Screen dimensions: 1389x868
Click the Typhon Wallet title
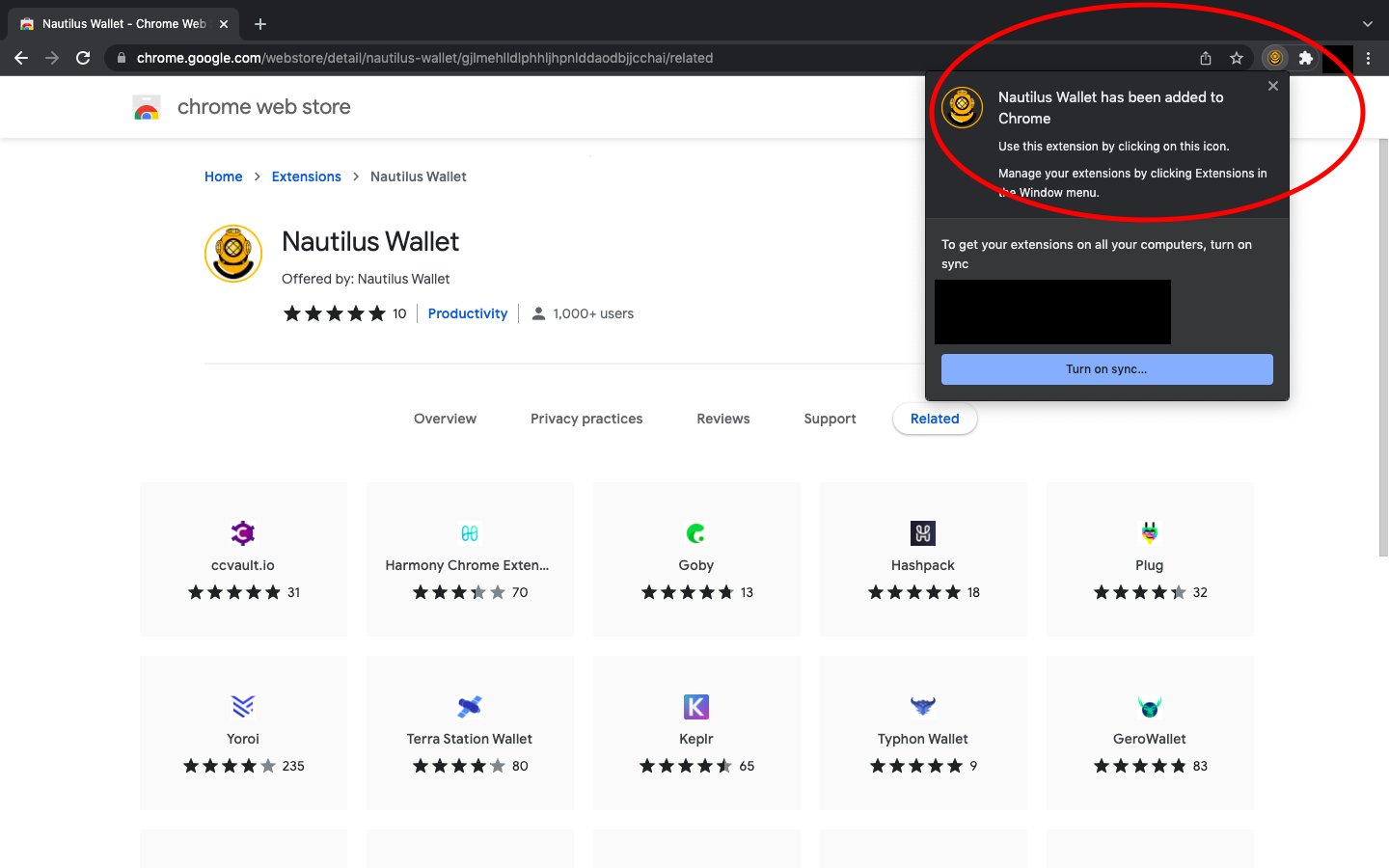tap(923, 739)
